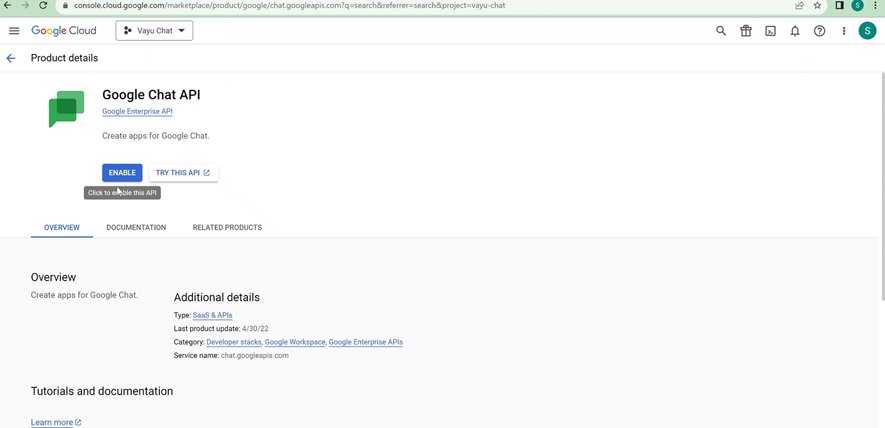Open the Google Enterprise APIs category link

[x=366, y=342]
